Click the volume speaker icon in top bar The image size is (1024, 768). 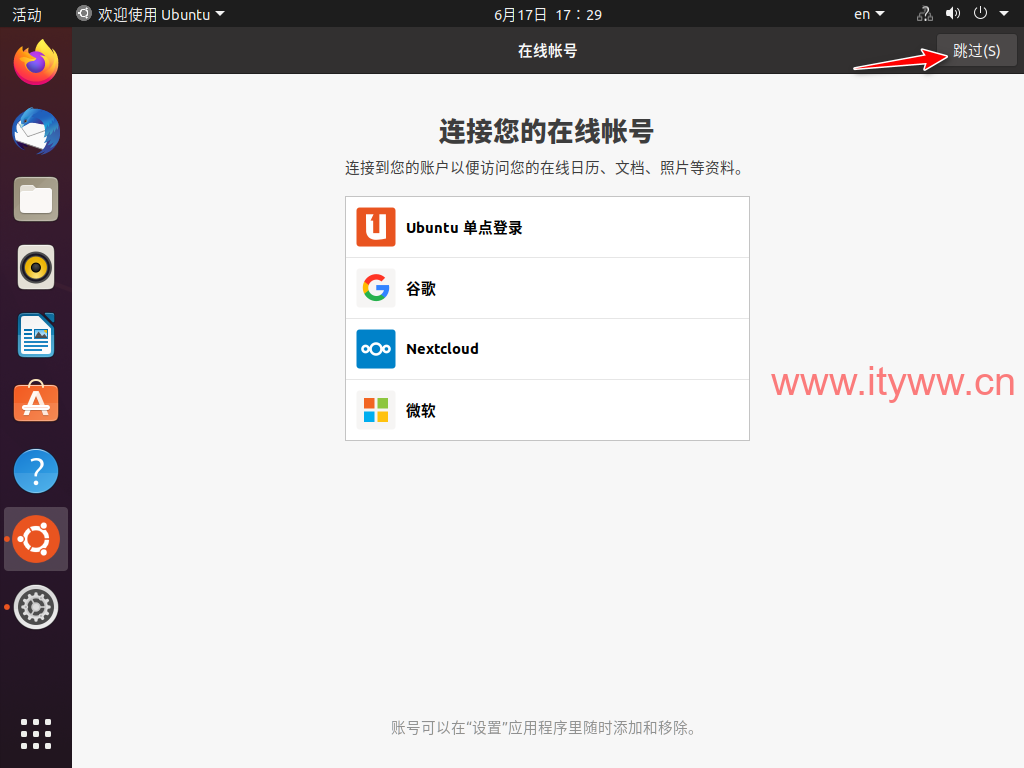pyautogui.click(x=953, y=14)
